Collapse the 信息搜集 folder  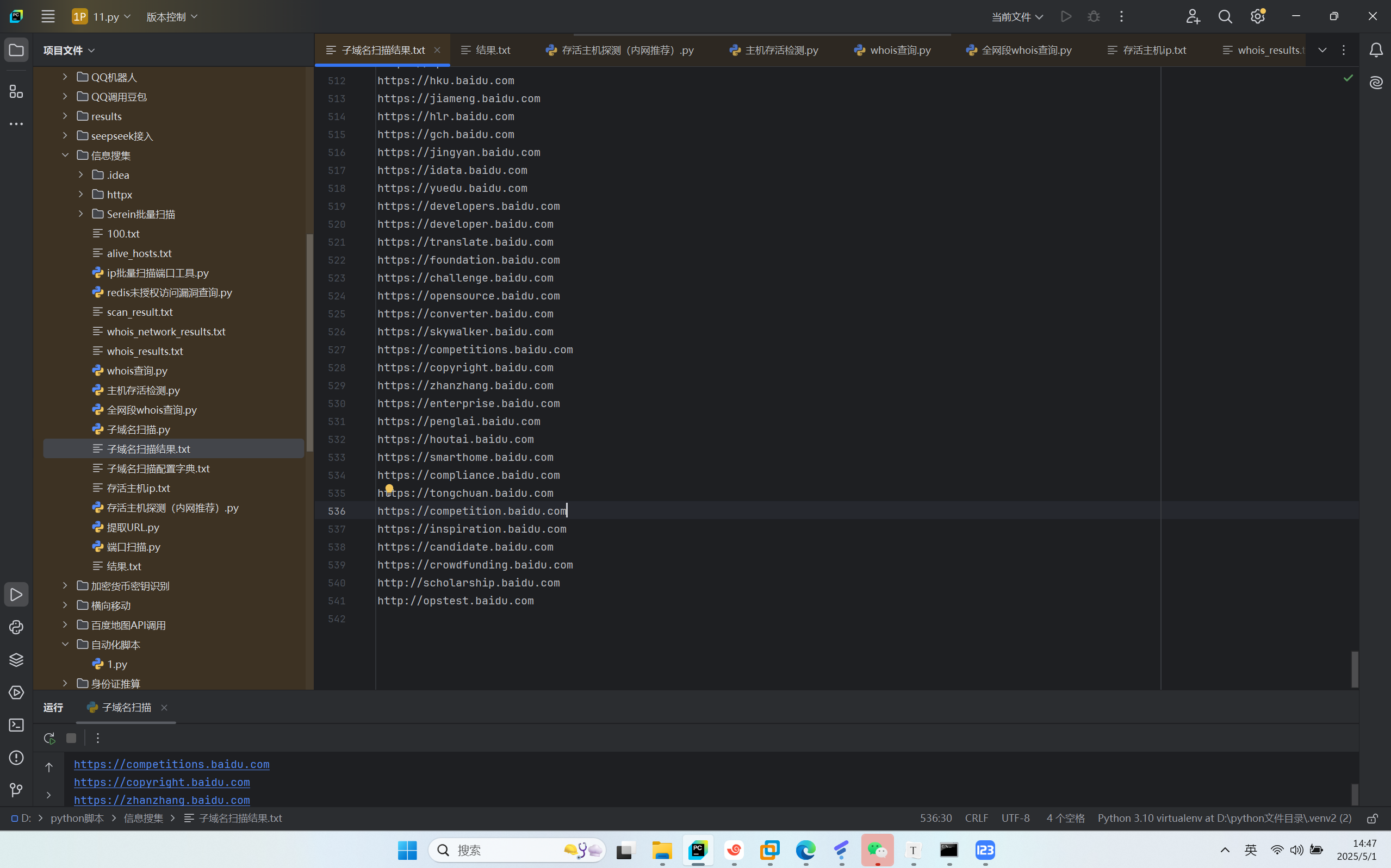(x=65, y=155)
